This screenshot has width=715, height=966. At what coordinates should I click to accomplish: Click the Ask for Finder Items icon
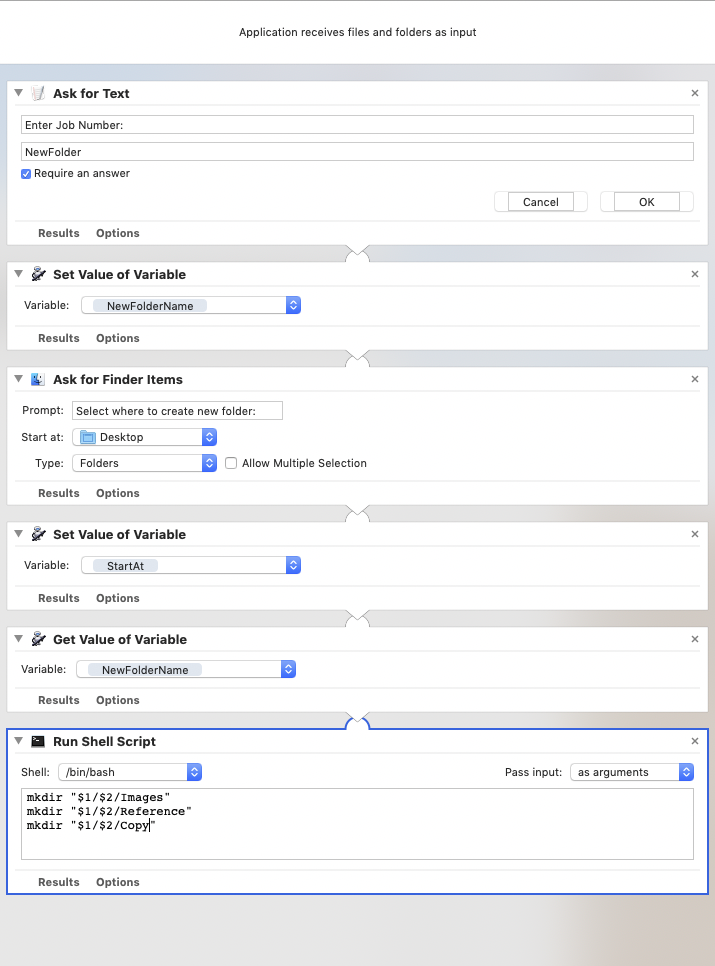click(38, 379)
